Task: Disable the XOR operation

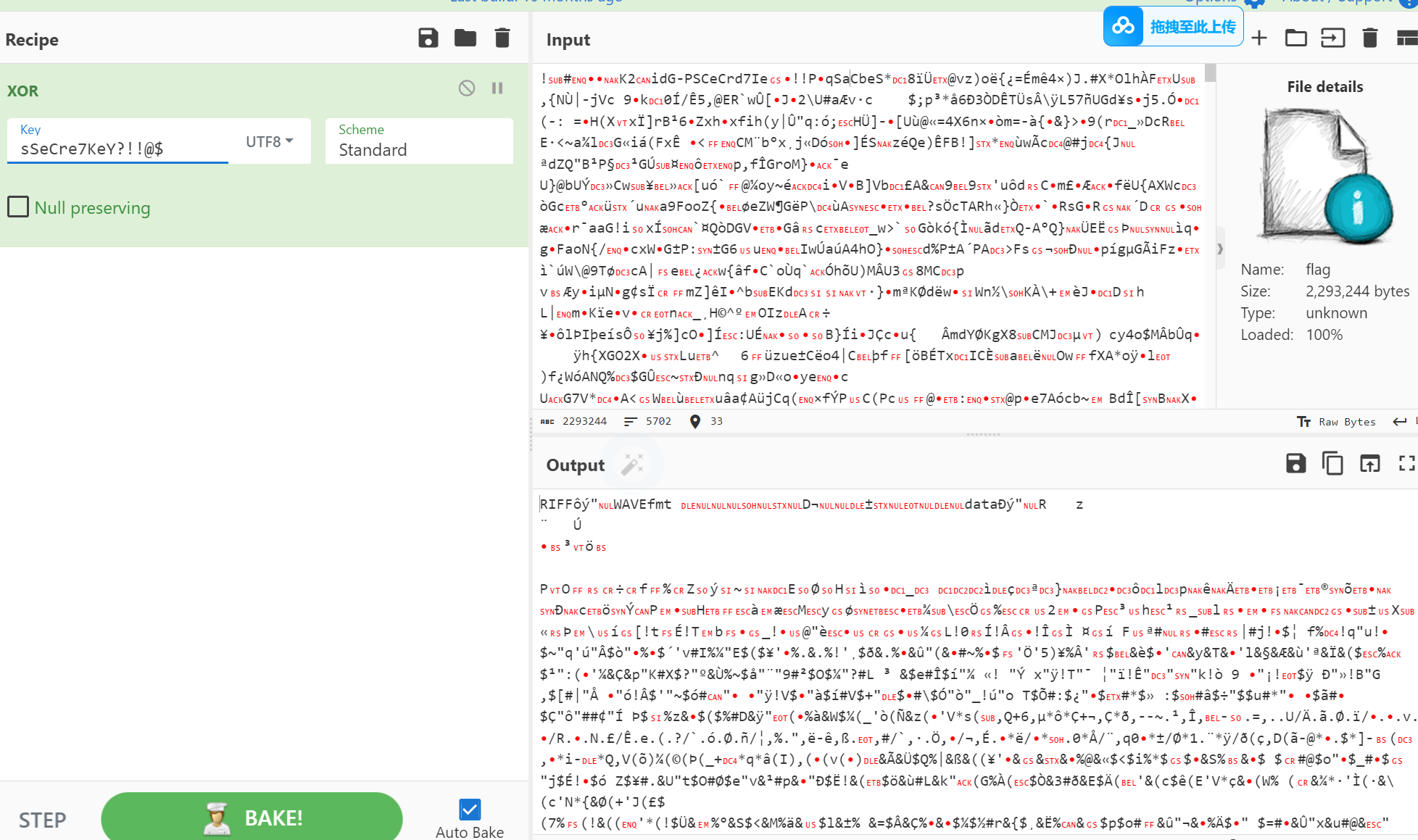Action: pos(467,88)
